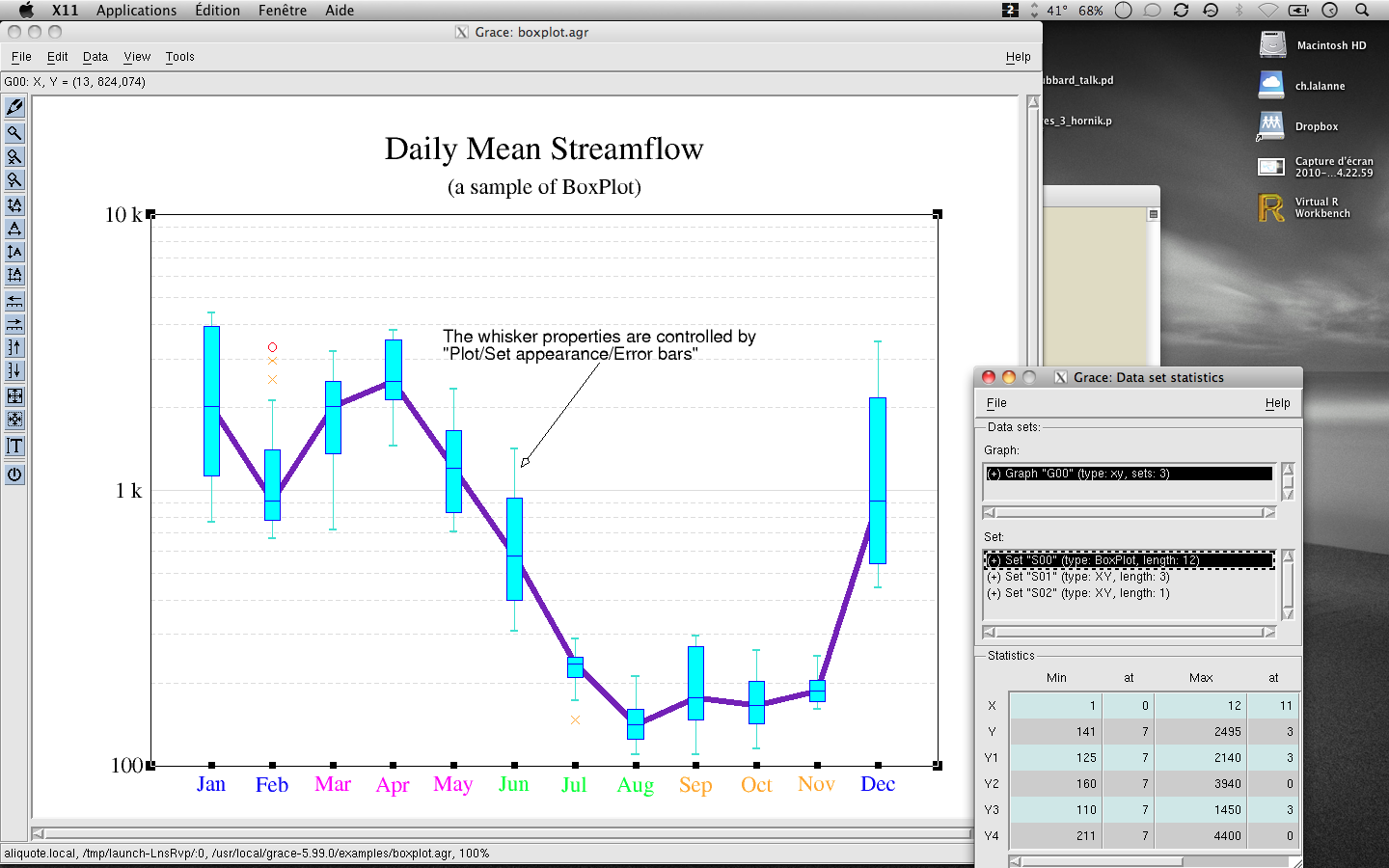
Task: Select the Add Text tool
Action: click(x=14, y=446)
